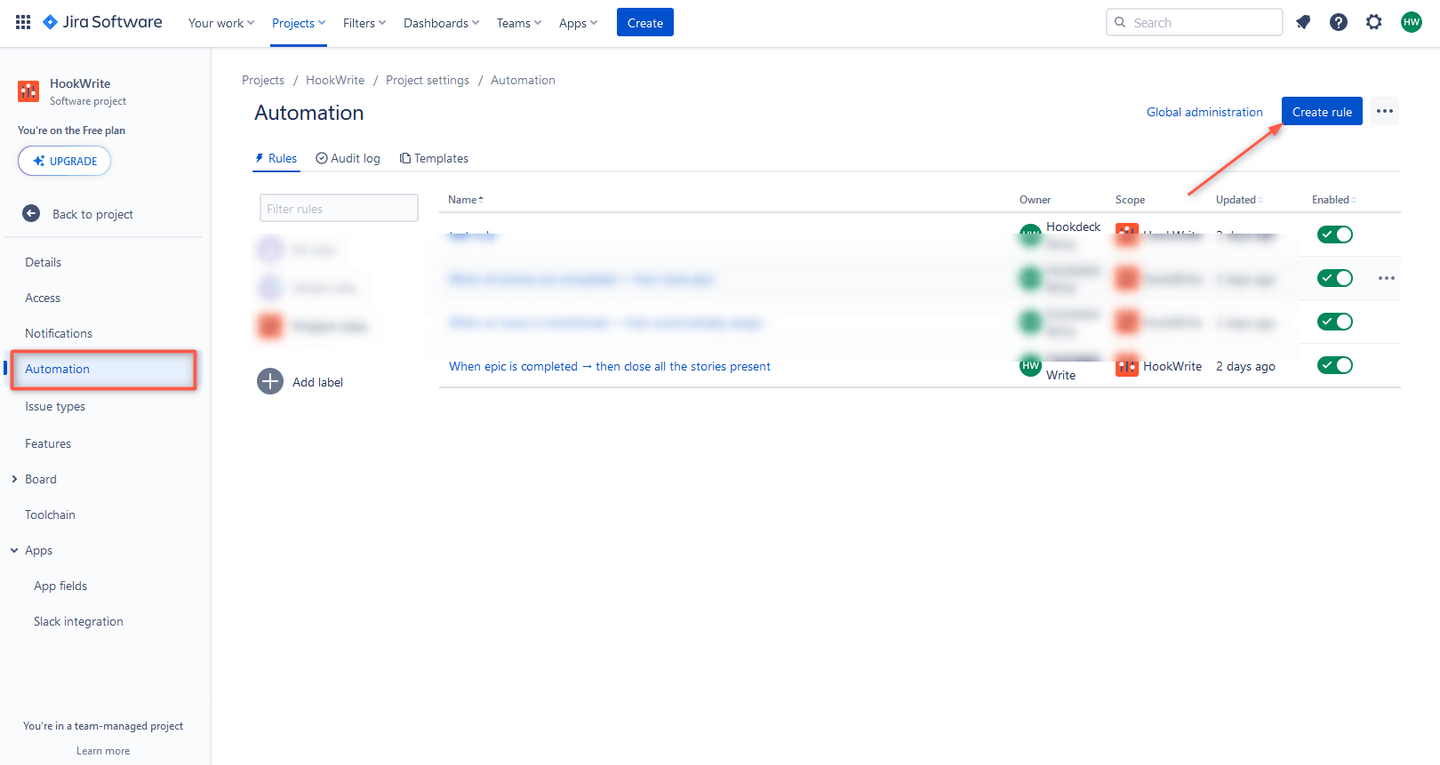
Task: Click the Create rule button
Action: [1321, 111]
